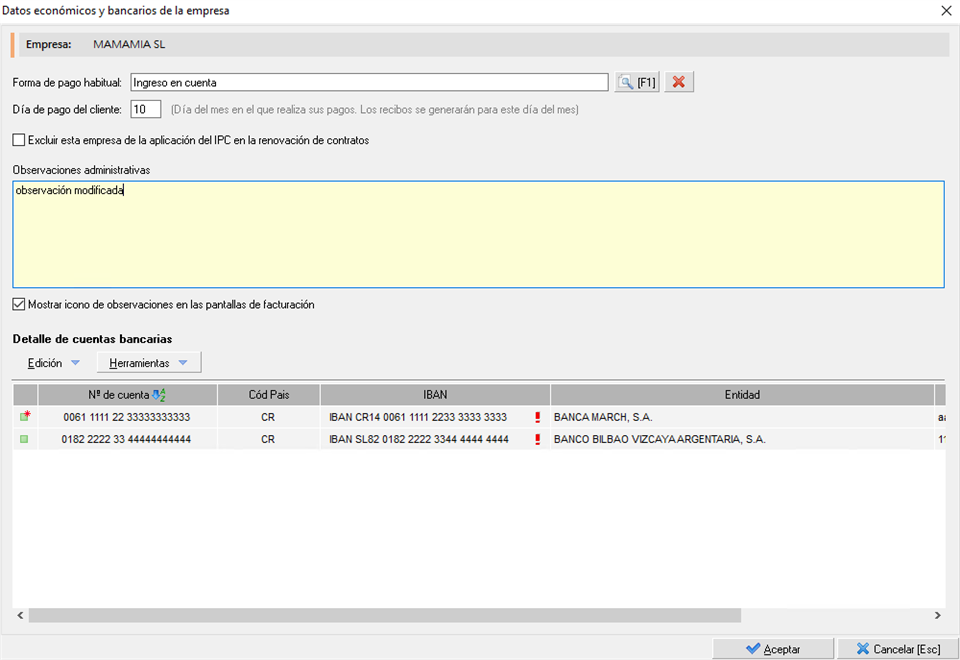Click the Entidad column header
This screenshot has height=660, width=960.
pos(742,395)
